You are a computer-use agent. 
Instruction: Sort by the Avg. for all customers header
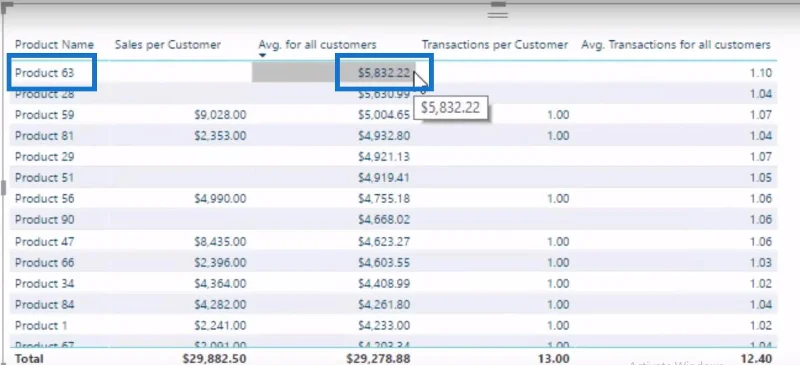point(317,44)
